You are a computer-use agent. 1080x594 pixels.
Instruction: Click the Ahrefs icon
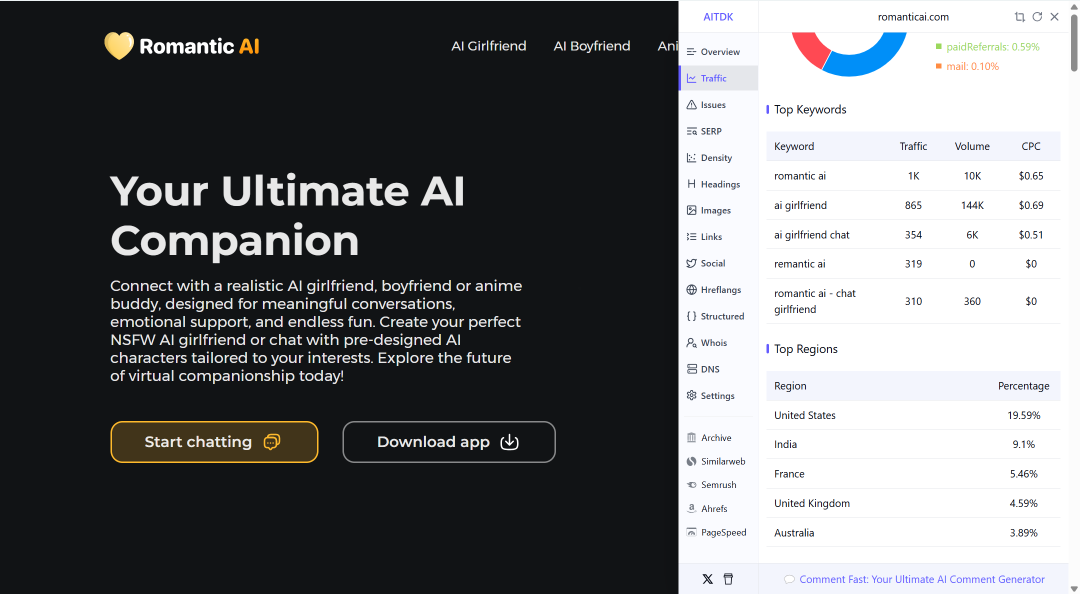pos(692,509)
